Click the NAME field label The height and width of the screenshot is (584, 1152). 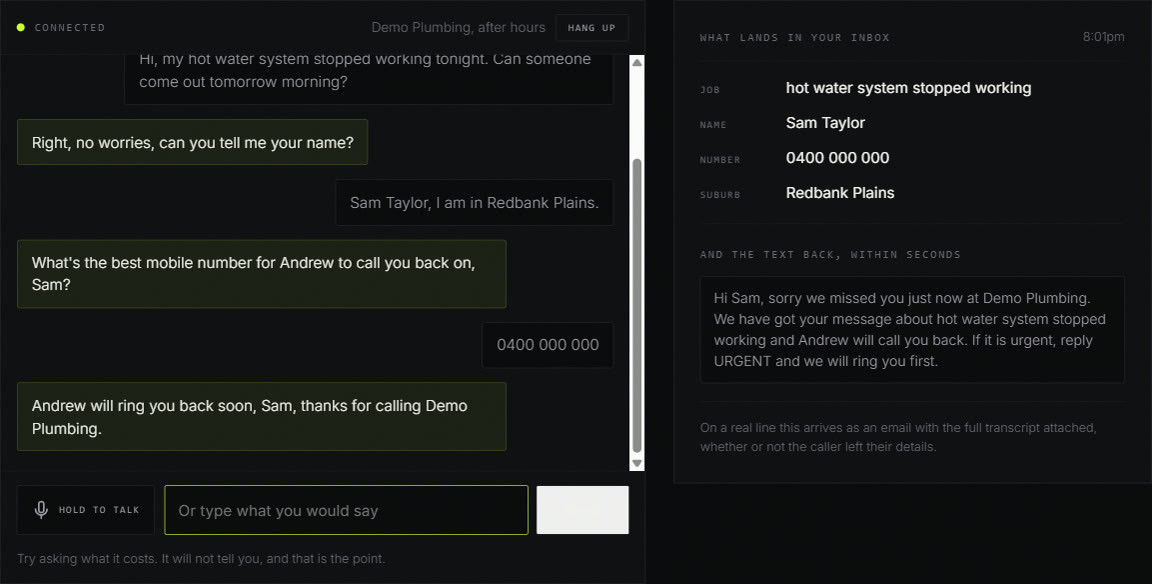tap(713, 125)
